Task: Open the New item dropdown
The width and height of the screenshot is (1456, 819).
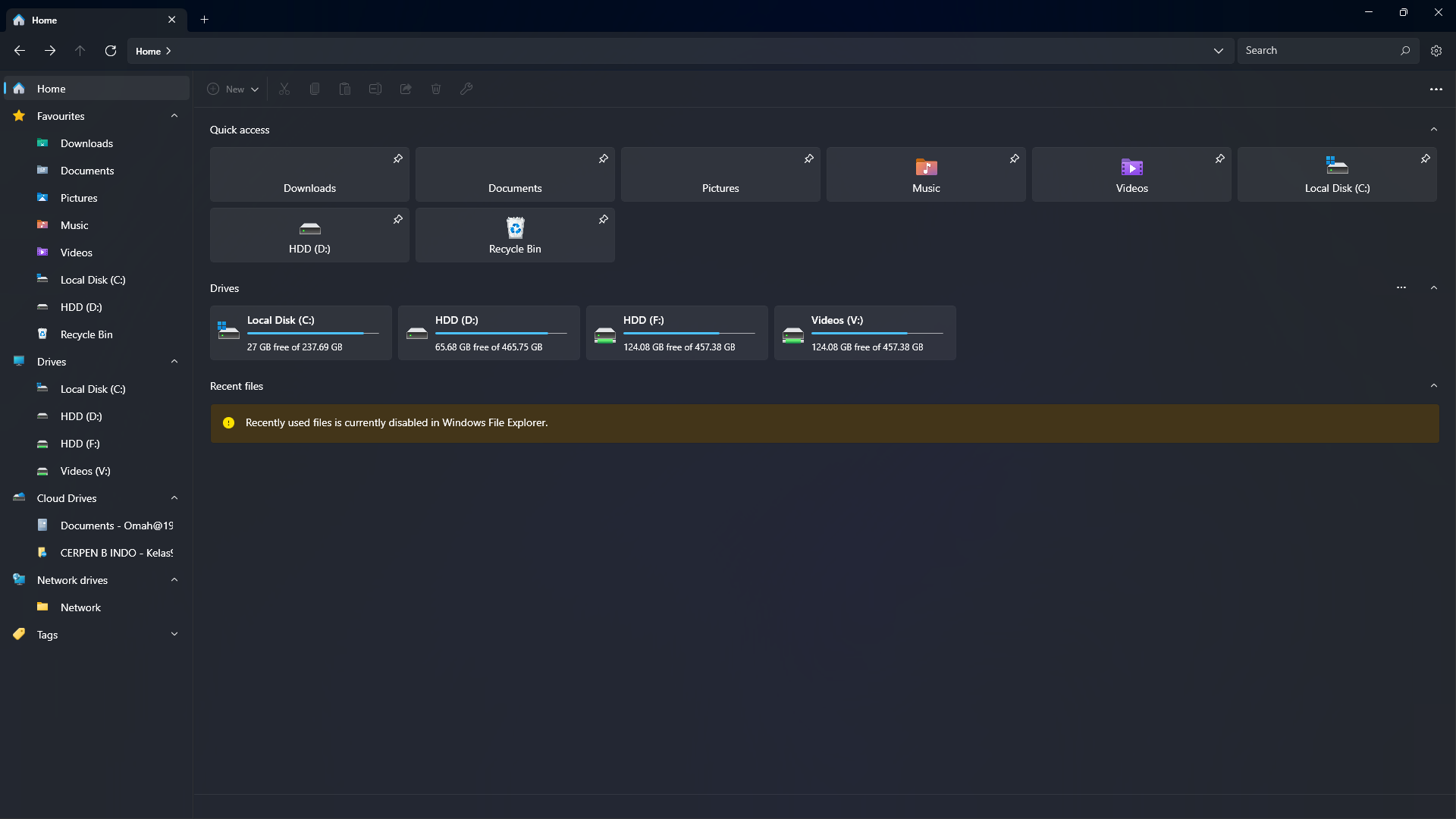Action: pyautogui.click(x=234, y=89)
